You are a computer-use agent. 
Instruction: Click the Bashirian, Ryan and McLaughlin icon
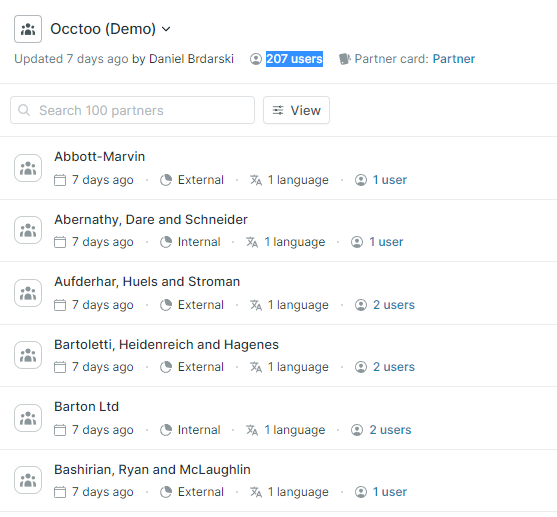pyautogui.click(x=28, y=480)
